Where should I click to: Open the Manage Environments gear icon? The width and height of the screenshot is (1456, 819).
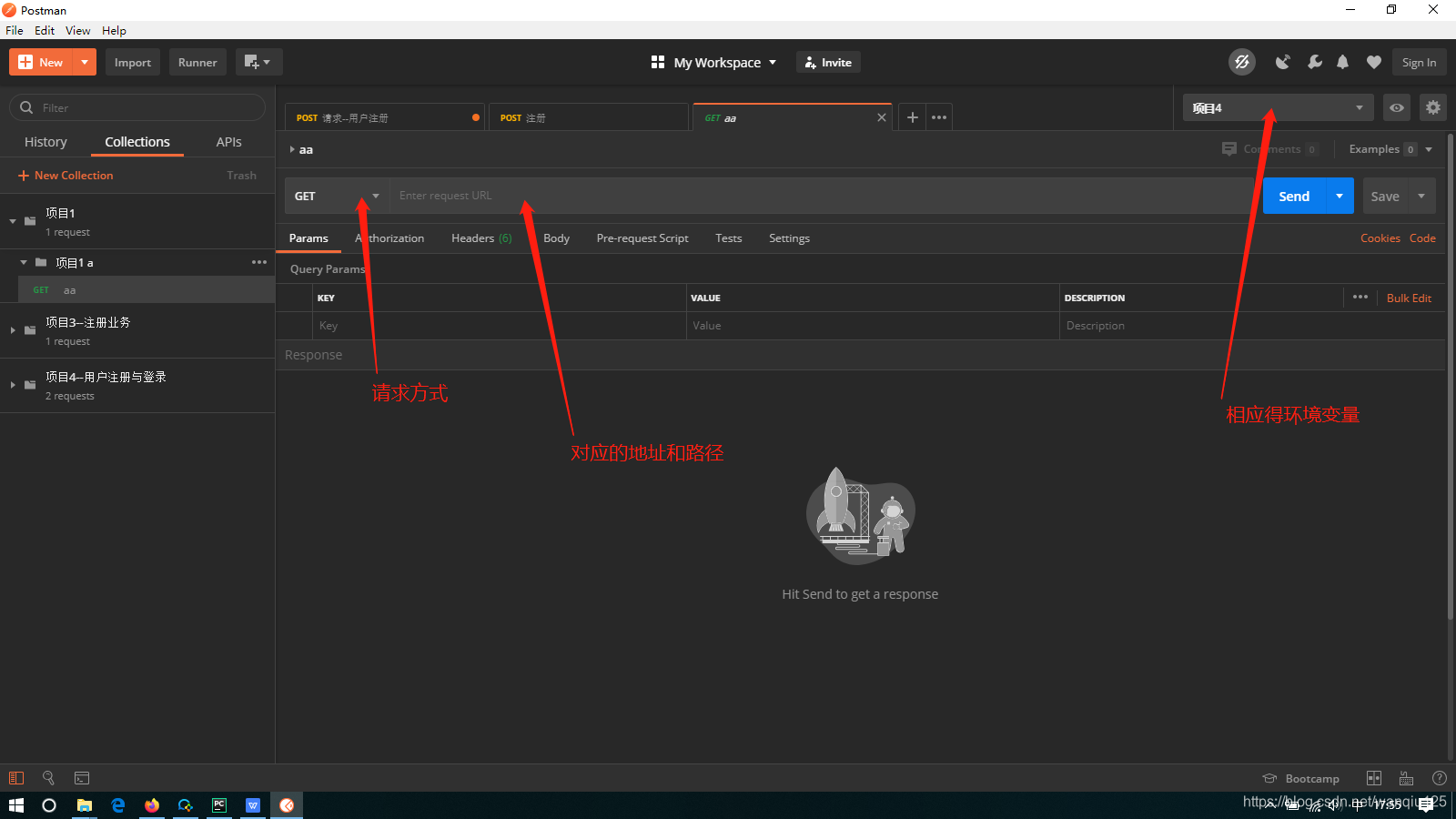[1432, 107]
